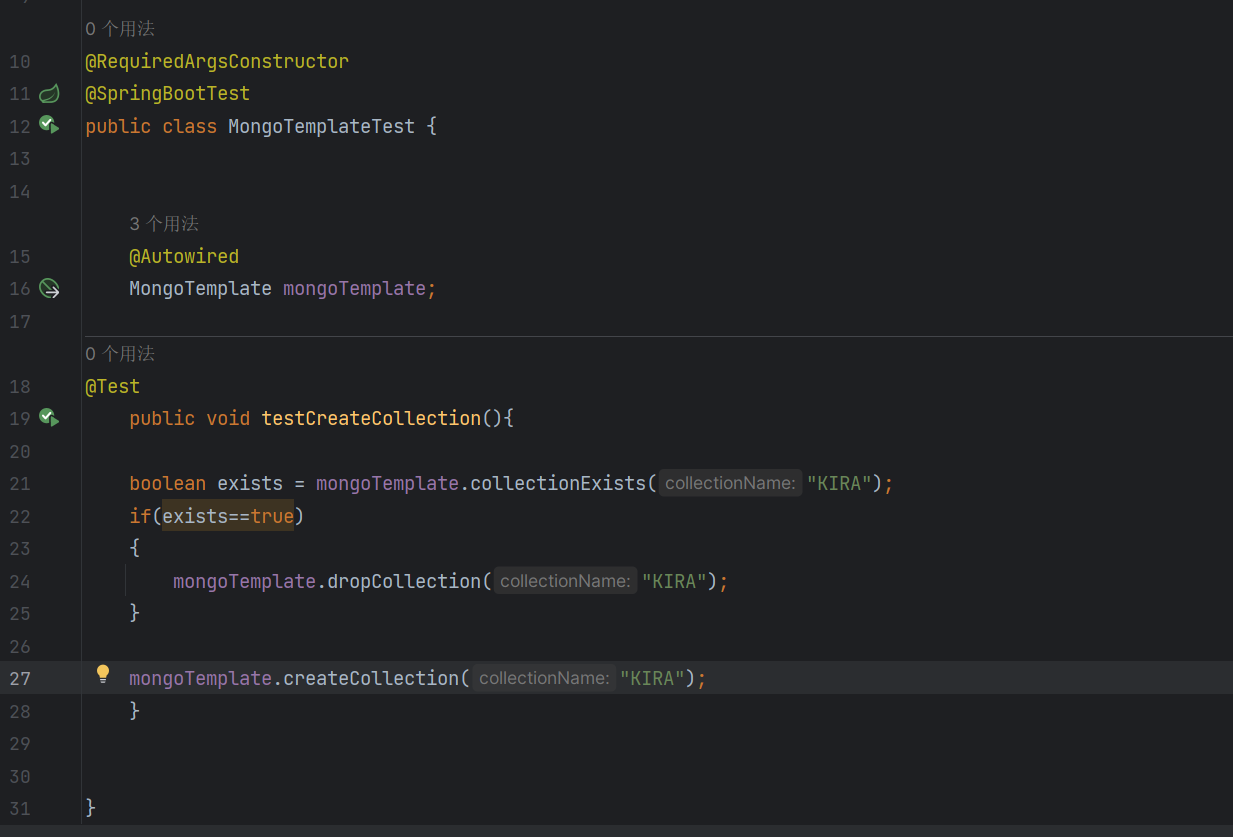
Task: Click the autowired bean navigation icon beside mongoTemplate field
Action: 48,289
